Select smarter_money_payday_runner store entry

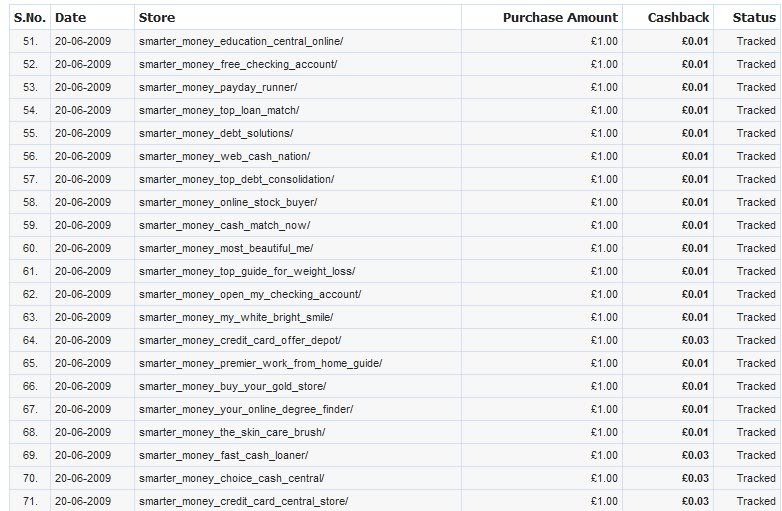click(218, 87)
